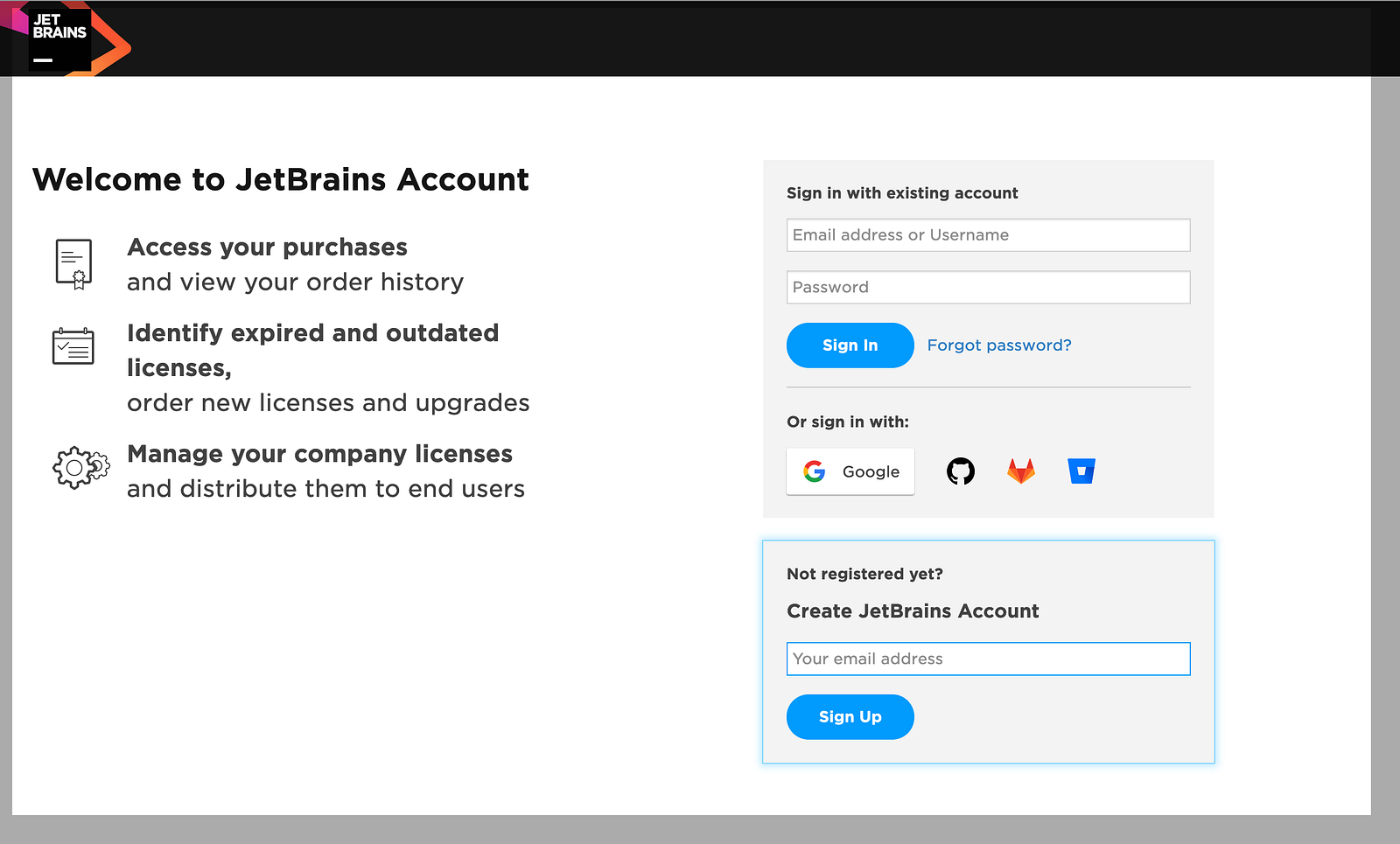Screen dimensions: 1400x844
Task: Click the licenses calendar checklist icon
Action: click(x=73, y=346)
